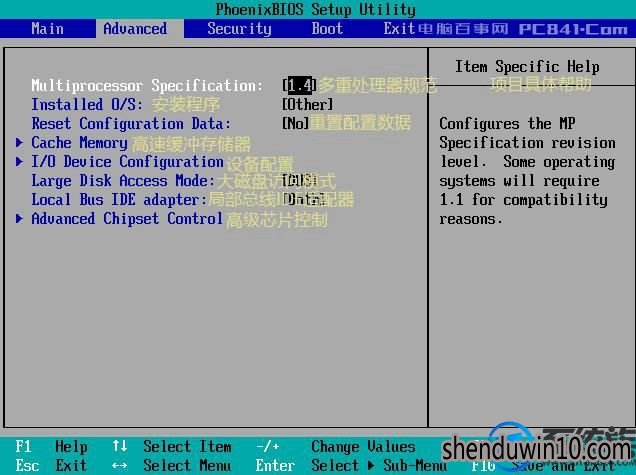Image resolution: width=636 pixels, height=475 pixels.
Task: Click the Enter Select Sub-Menu hint
Action: [x=351, y=465]
